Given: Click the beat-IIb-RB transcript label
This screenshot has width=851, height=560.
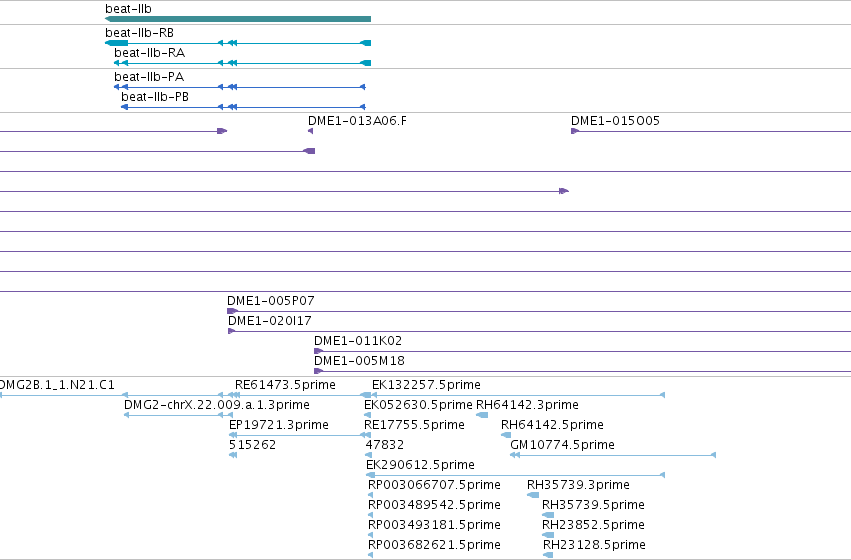Looking at the screenshot, I should pos(139,33).
